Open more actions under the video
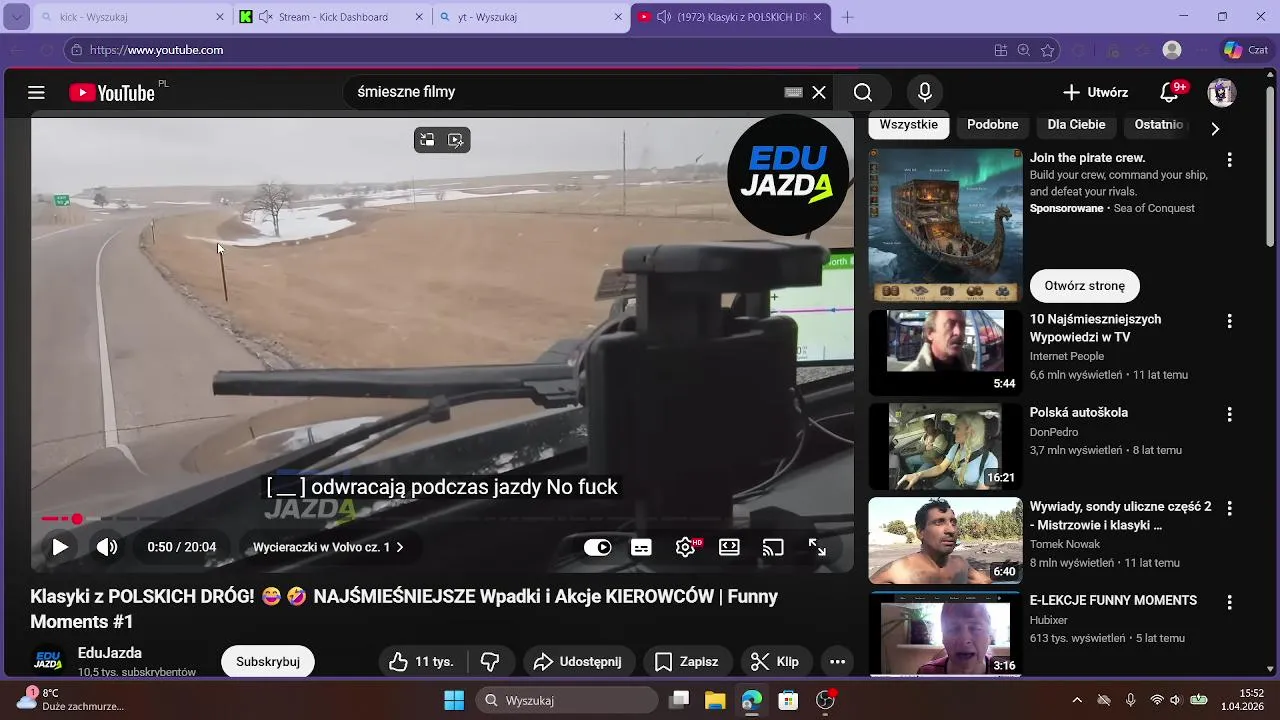Viewport: 1280px width, 720px height. click(838, 662)
